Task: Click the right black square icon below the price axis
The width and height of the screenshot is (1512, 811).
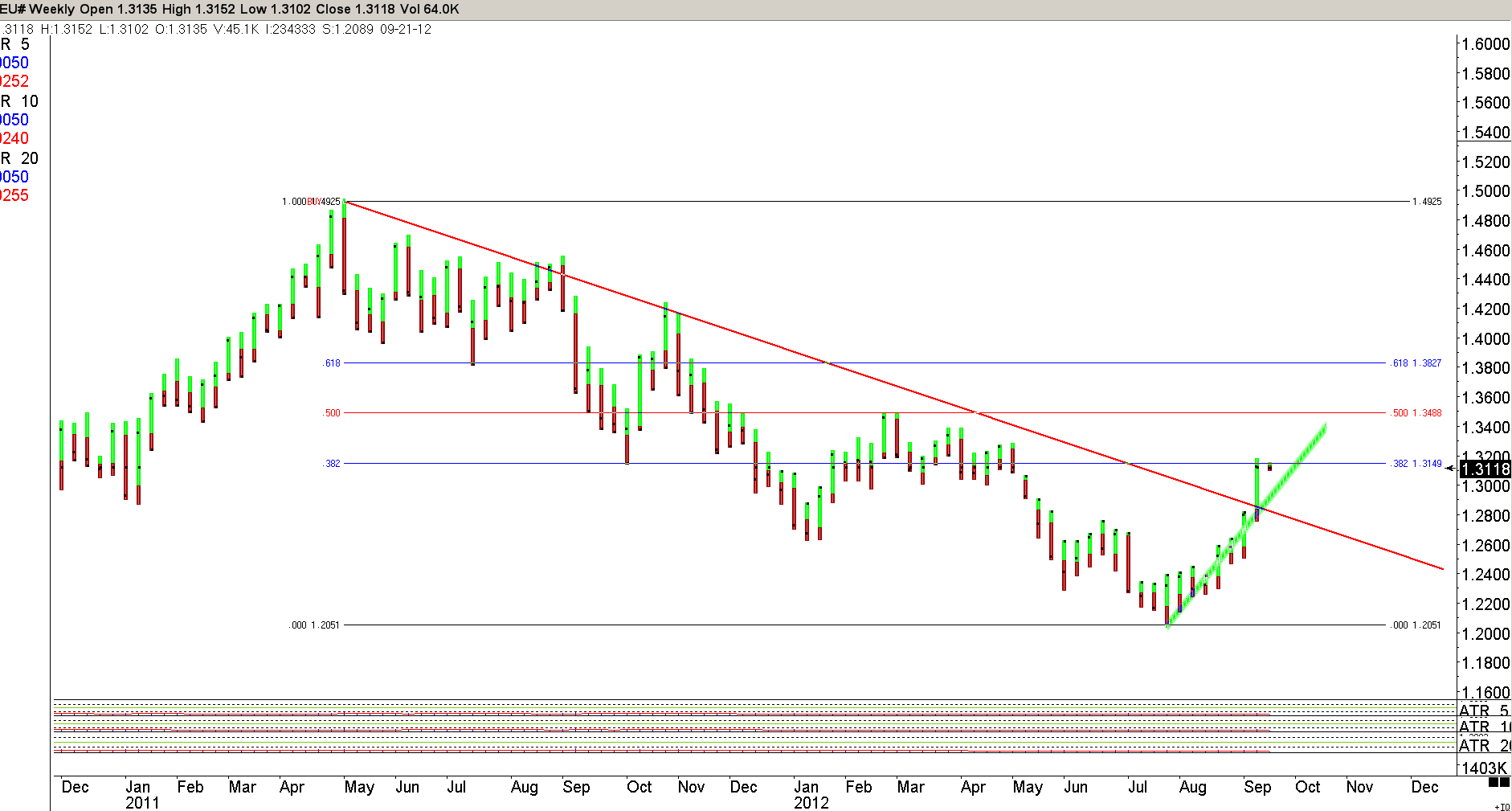Action: click(x=1504, y=782)
